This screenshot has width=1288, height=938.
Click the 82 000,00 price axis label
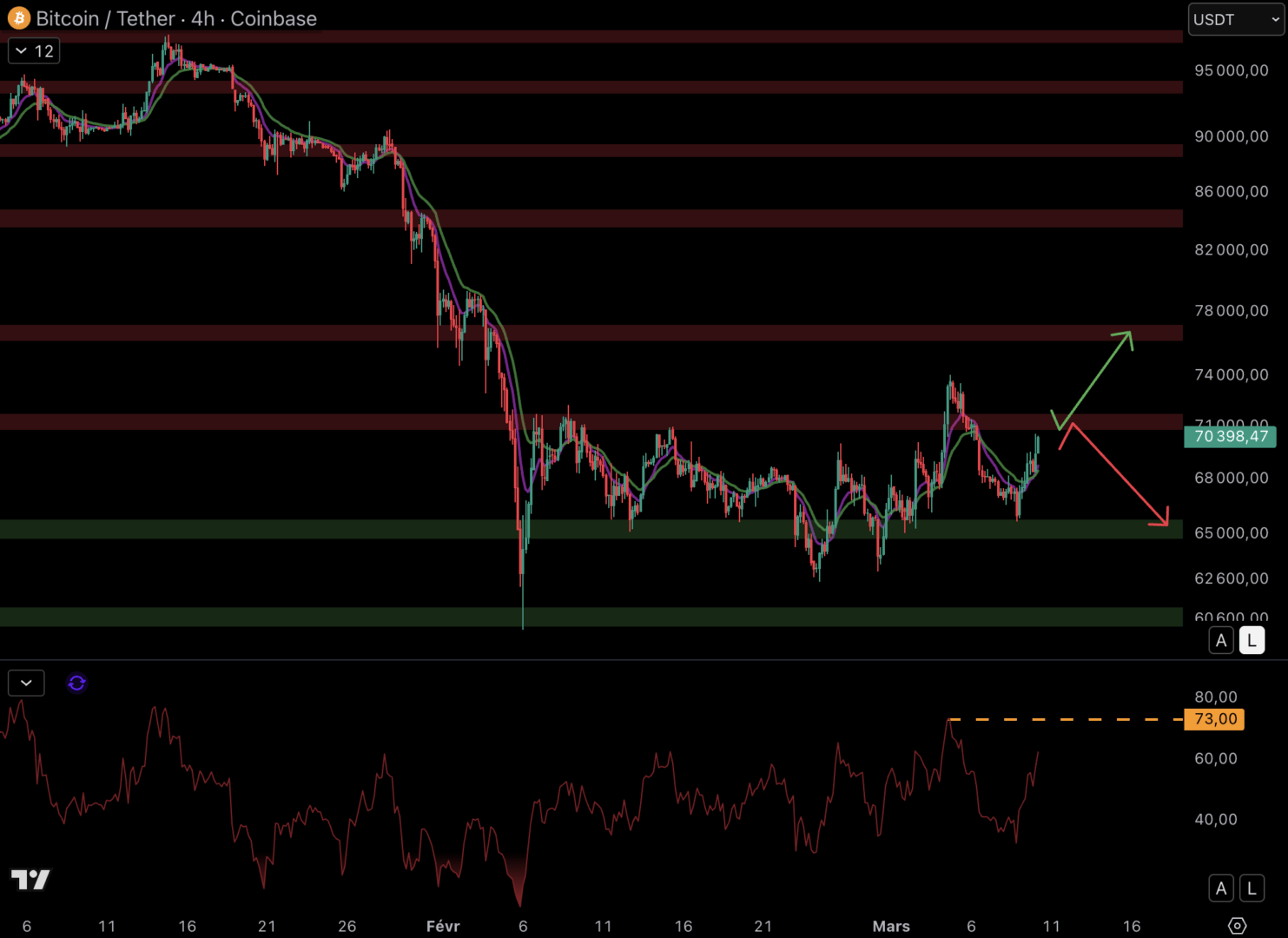coord(1232,250)
